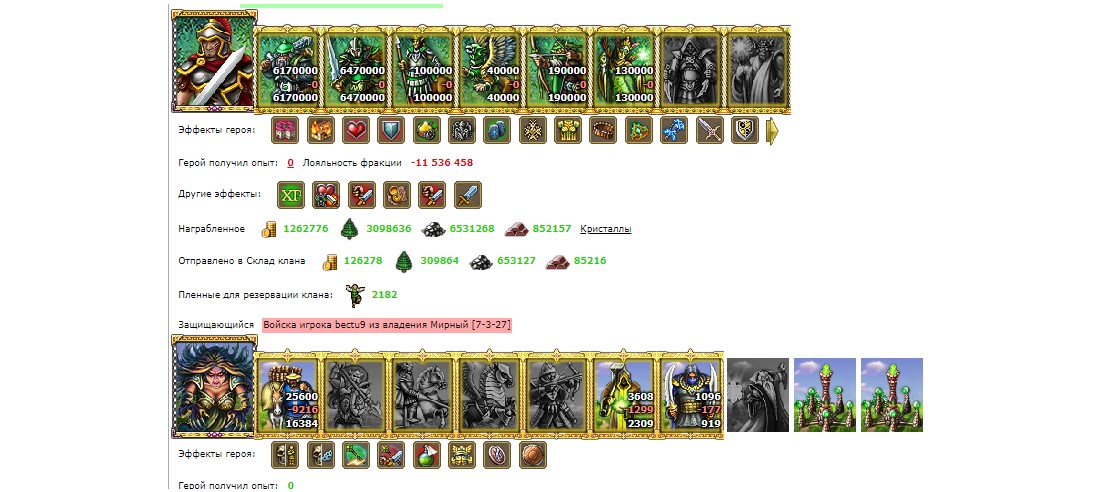
Task: Click the burning building hero effect icon
Action: pos(321,130)
